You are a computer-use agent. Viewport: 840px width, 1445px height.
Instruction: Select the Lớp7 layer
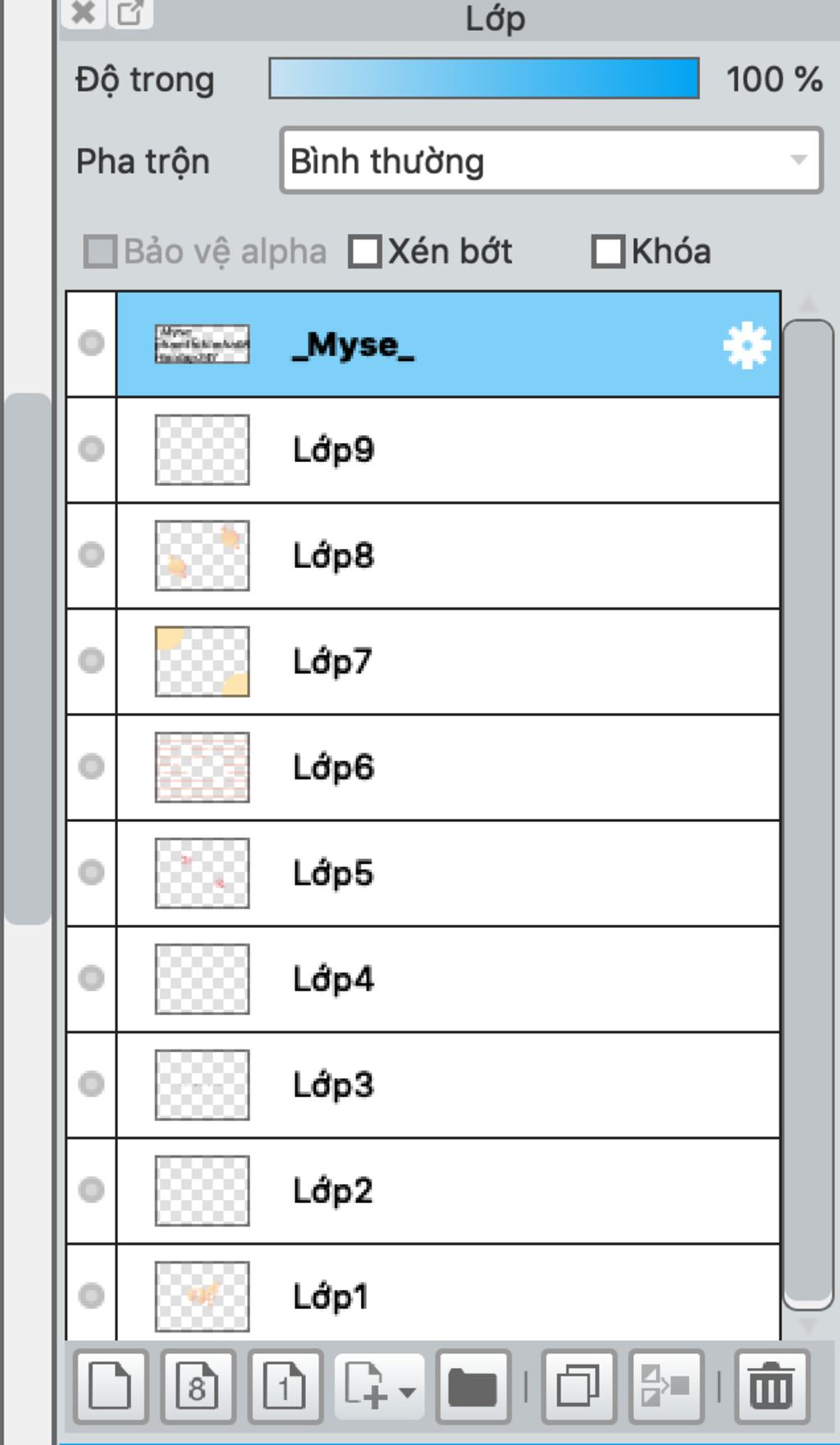(492, 661)
